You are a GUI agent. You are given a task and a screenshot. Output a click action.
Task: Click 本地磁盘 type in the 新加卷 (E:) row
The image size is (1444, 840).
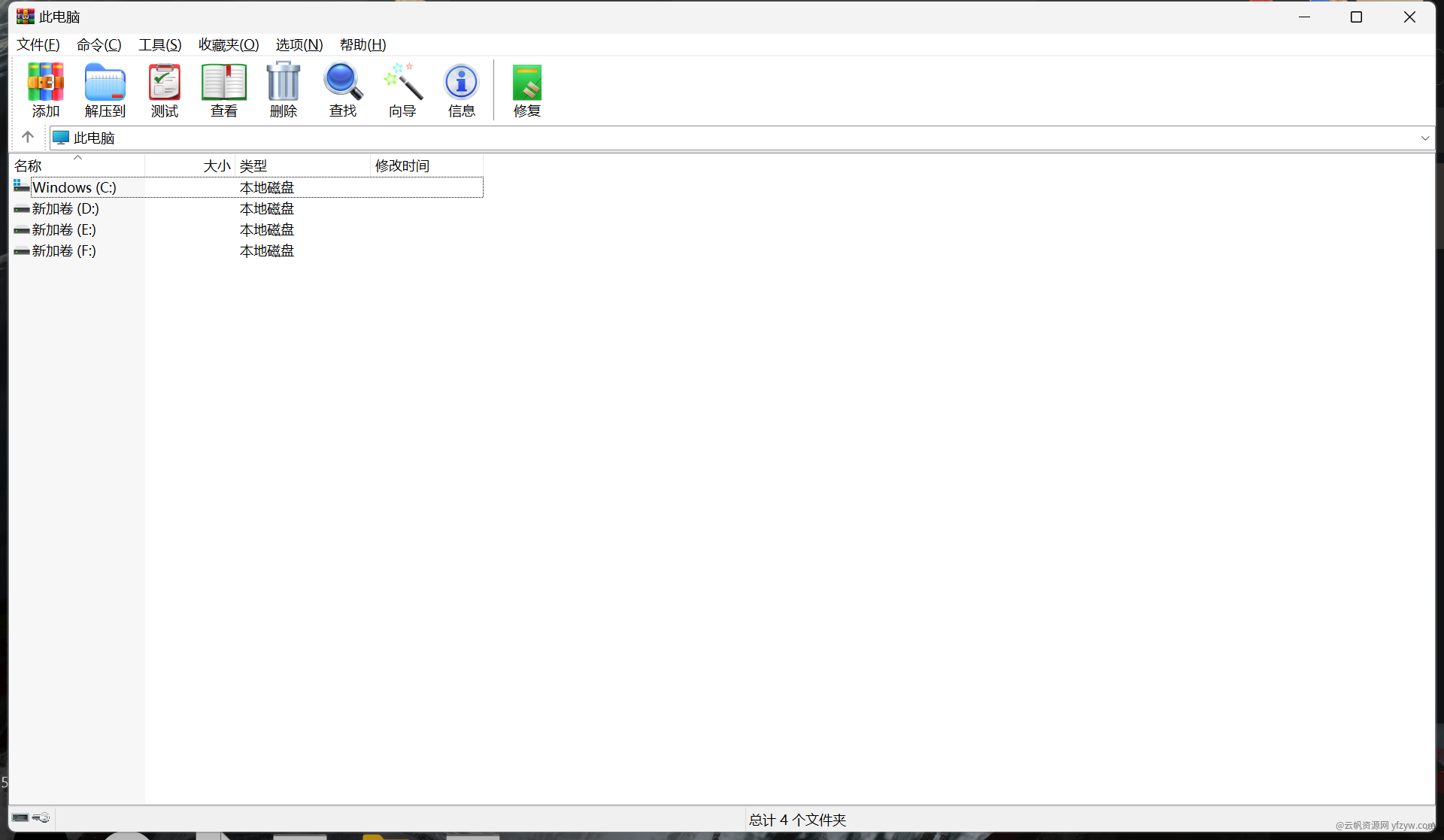(x=267, y=229)
